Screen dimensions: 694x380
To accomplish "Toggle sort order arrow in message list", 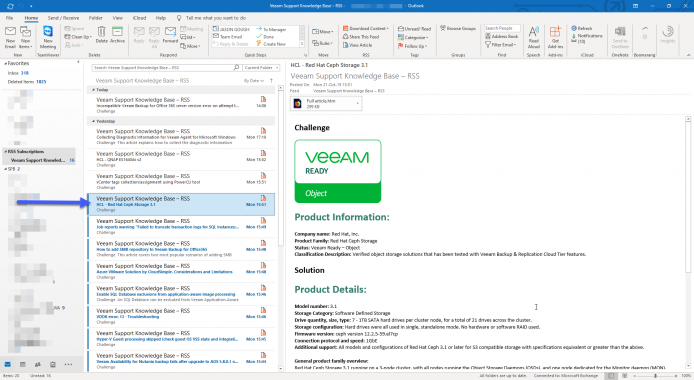I will tap(271, 81).
